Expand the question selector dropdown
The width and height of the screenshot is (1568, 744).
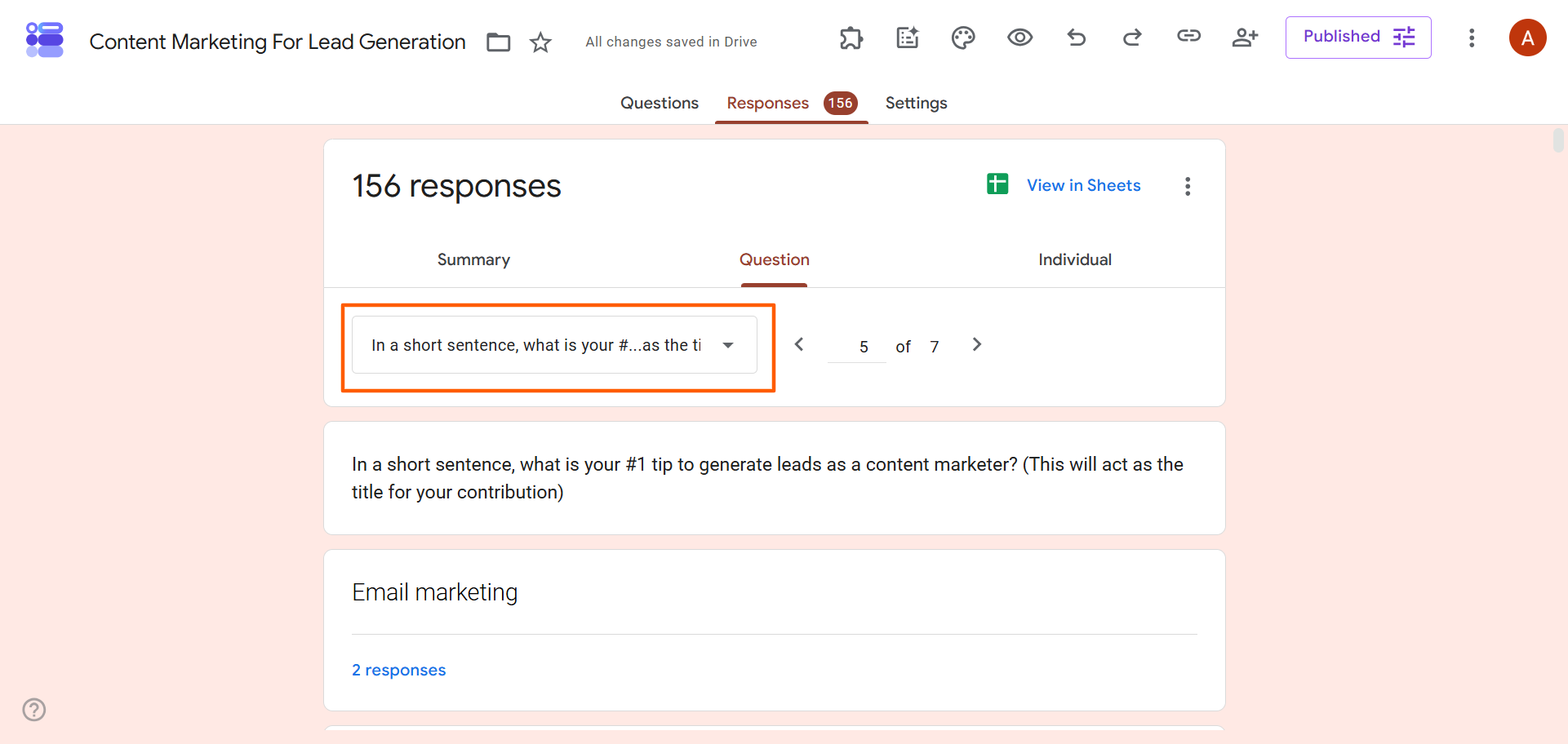[554, 345]
